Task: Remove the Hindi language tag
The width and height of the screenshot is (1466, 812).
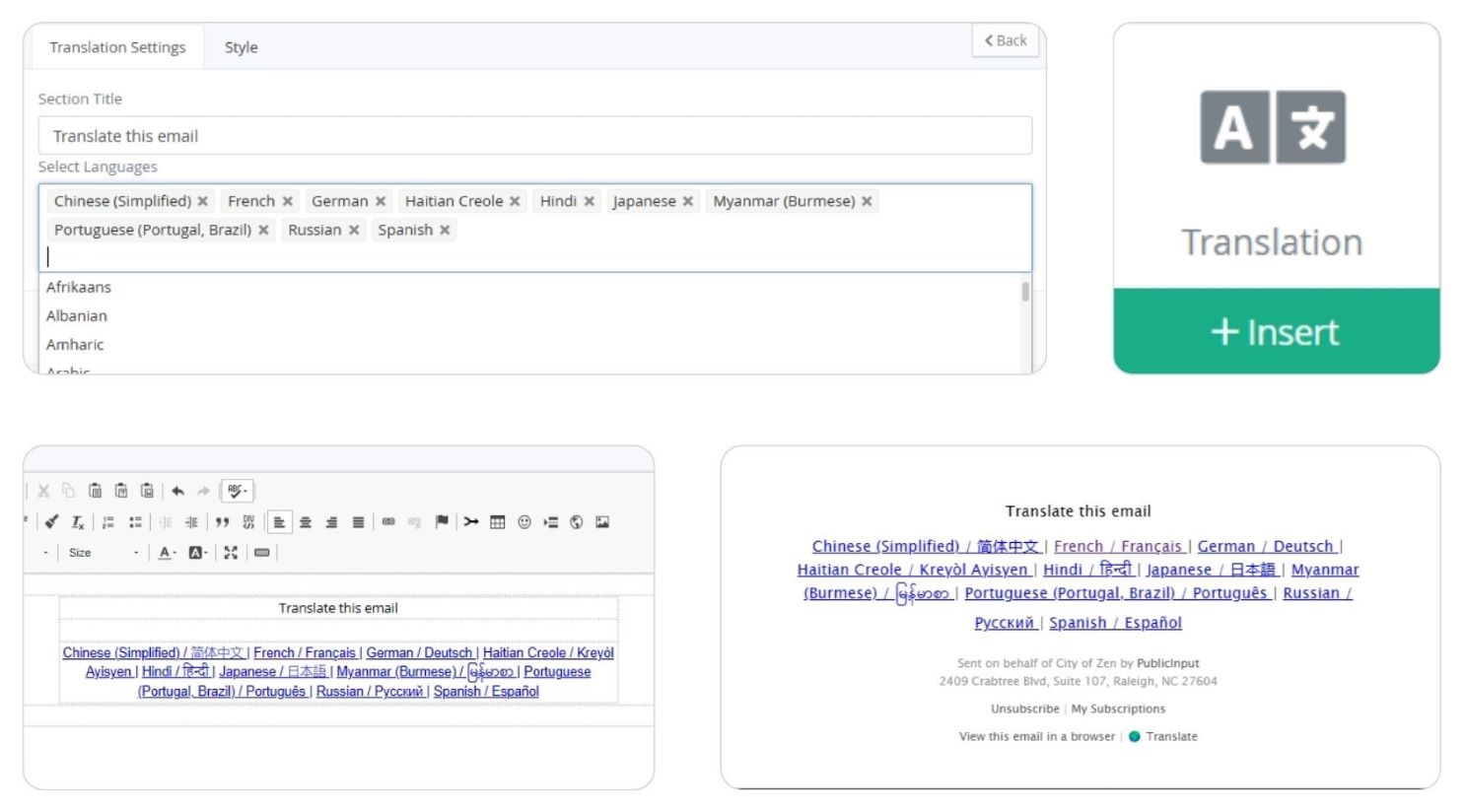Action: pos(590,201)
